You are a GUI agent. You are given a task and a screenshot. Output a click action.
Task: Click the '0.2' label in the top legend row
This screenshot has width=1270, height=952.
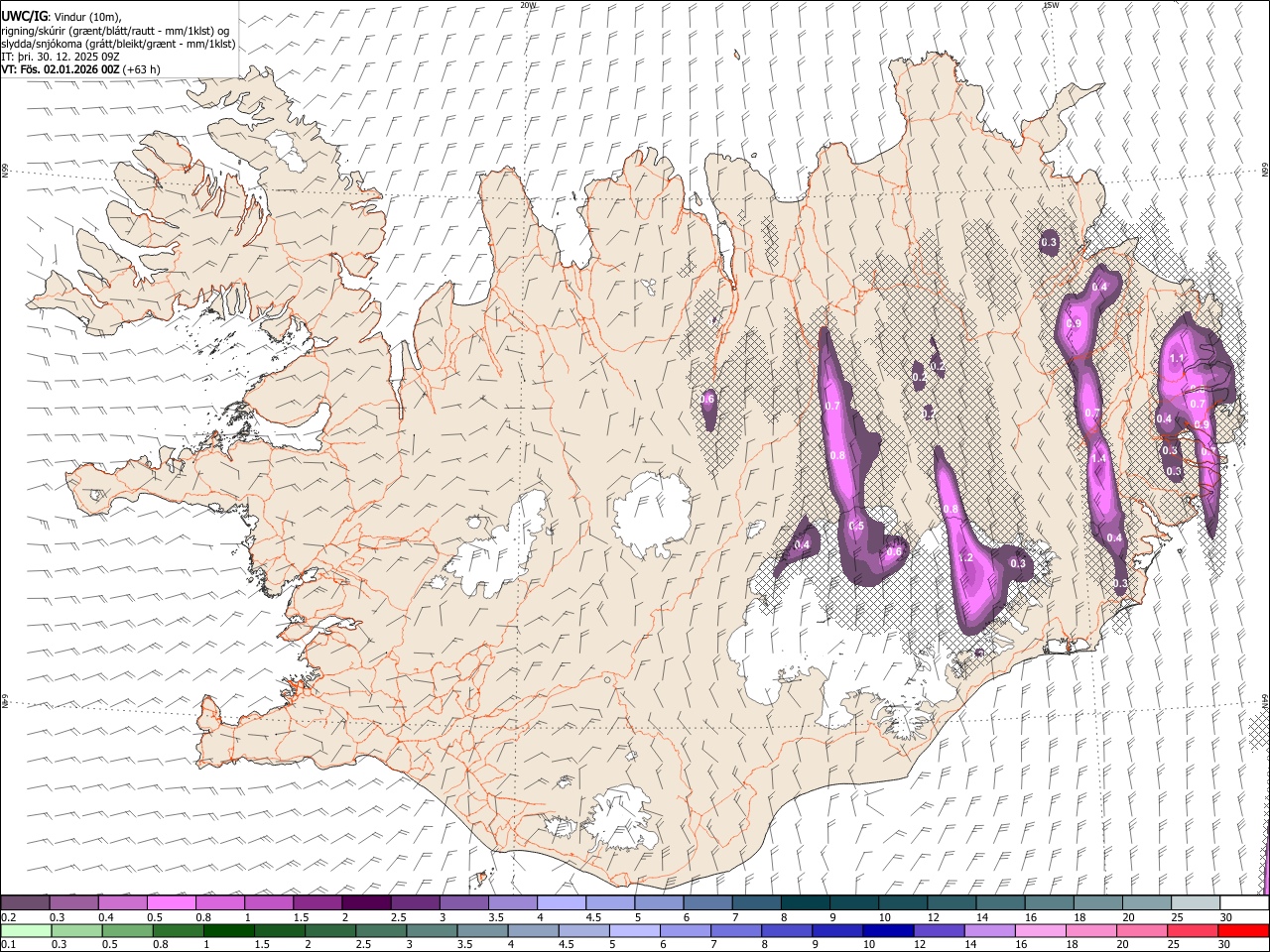pos(10,917)
